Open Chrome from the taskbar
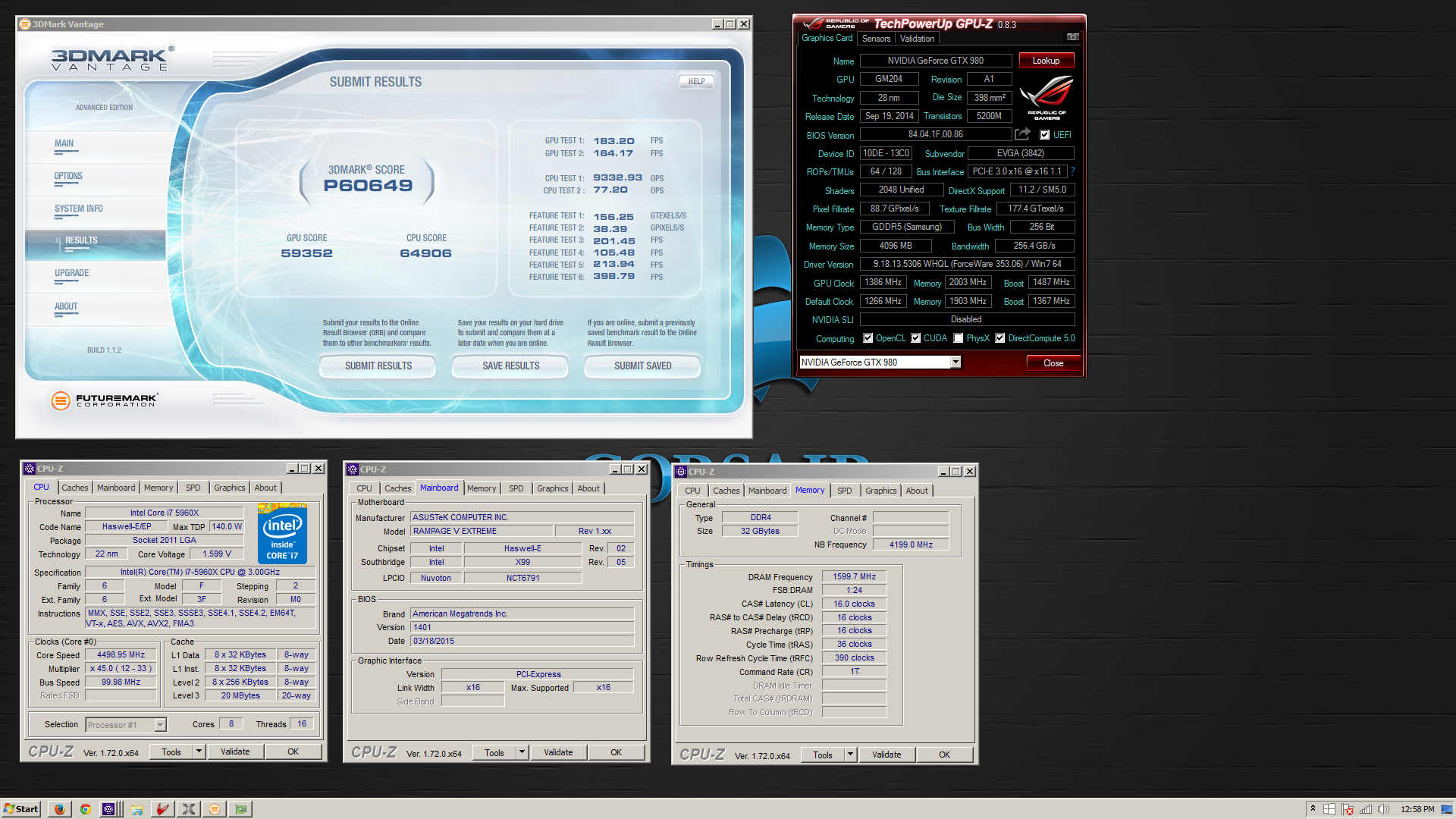Screen dimensions: 1456x819 [x=86, y=809]
